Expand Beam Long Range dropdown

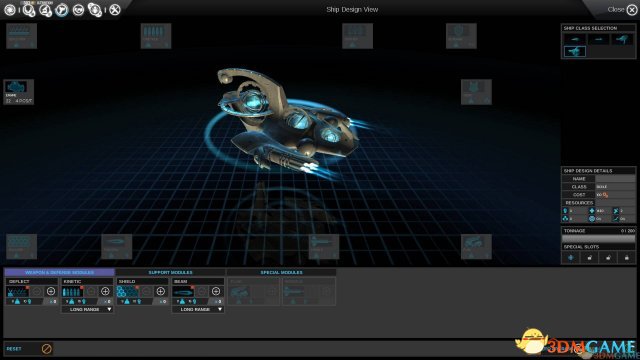point(198,309)
